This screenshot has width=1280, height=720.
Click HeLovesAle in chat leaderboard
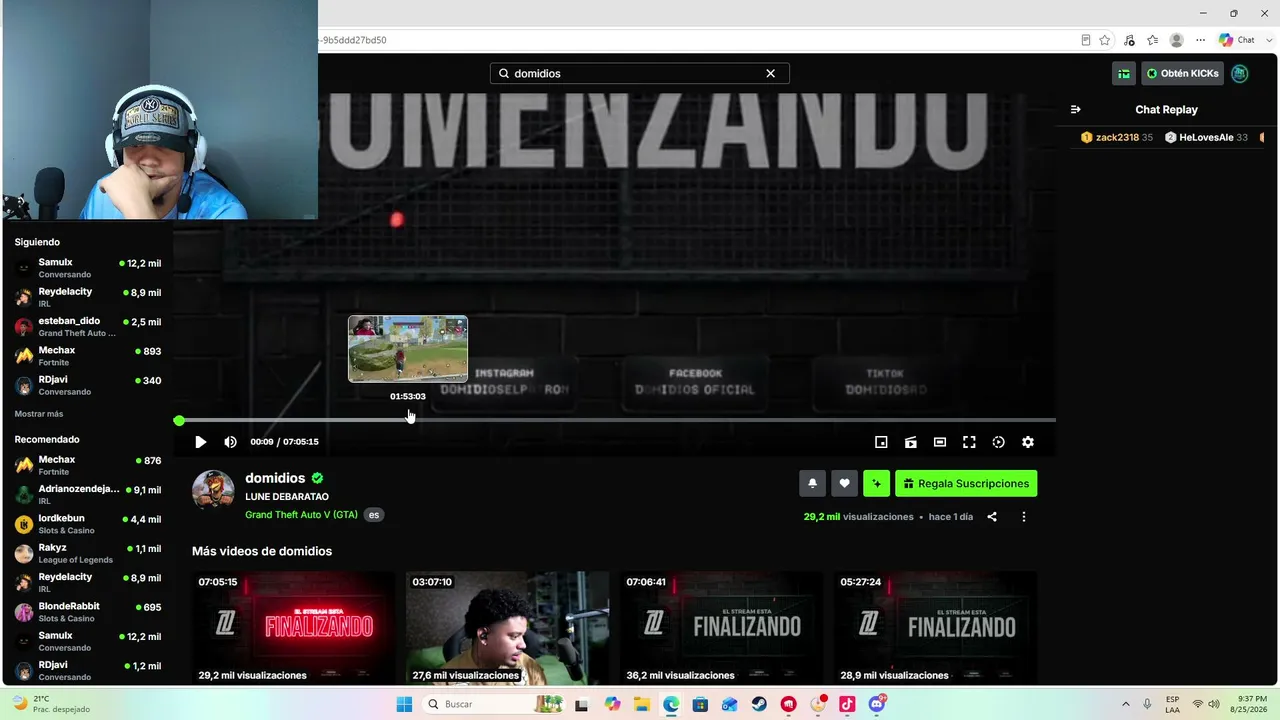[1206, 137]
